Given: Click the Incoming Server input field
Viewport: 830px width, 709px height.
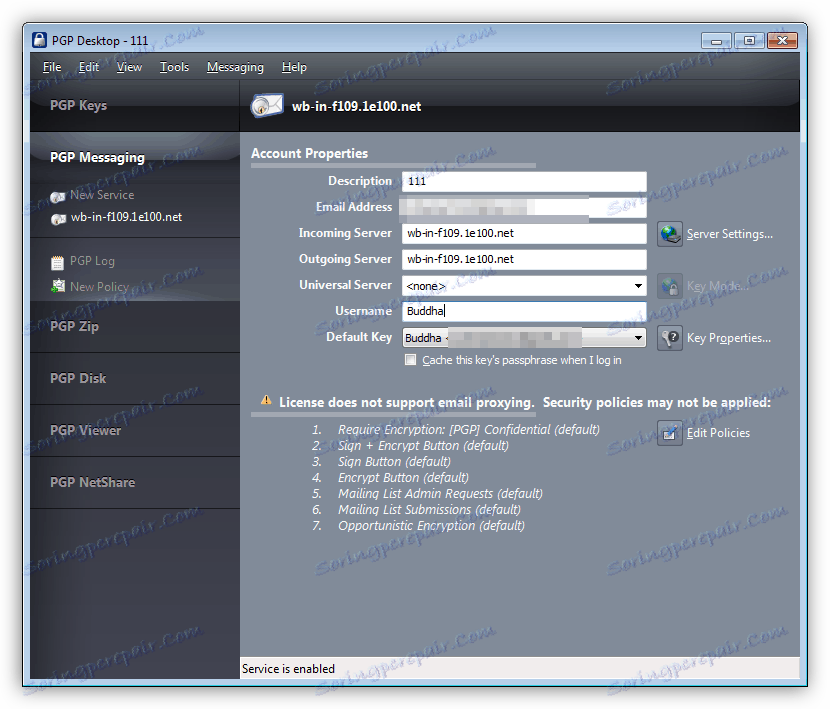Looking at the screenshot, I should click(524, 234).
